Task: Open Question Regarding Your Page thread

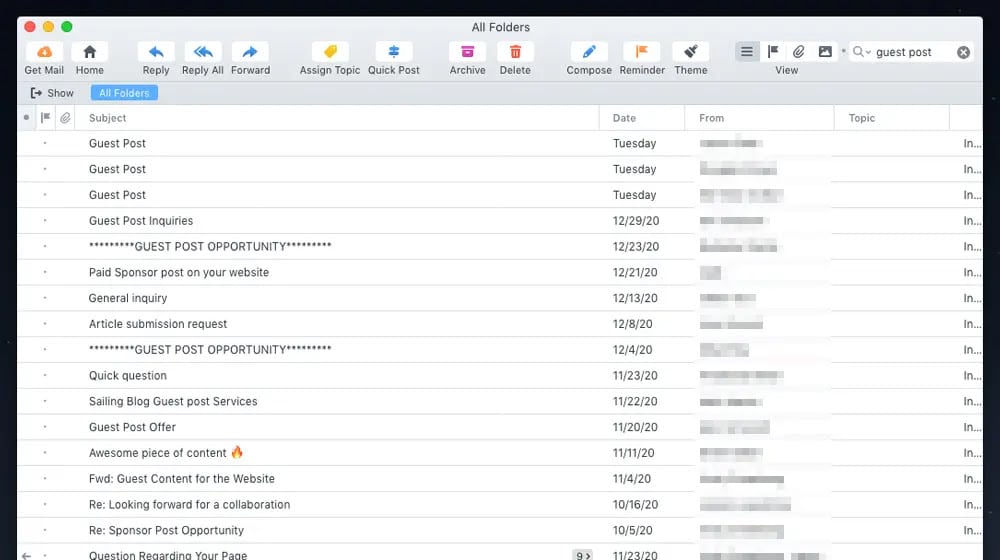Action: click(x=500, y=554)
